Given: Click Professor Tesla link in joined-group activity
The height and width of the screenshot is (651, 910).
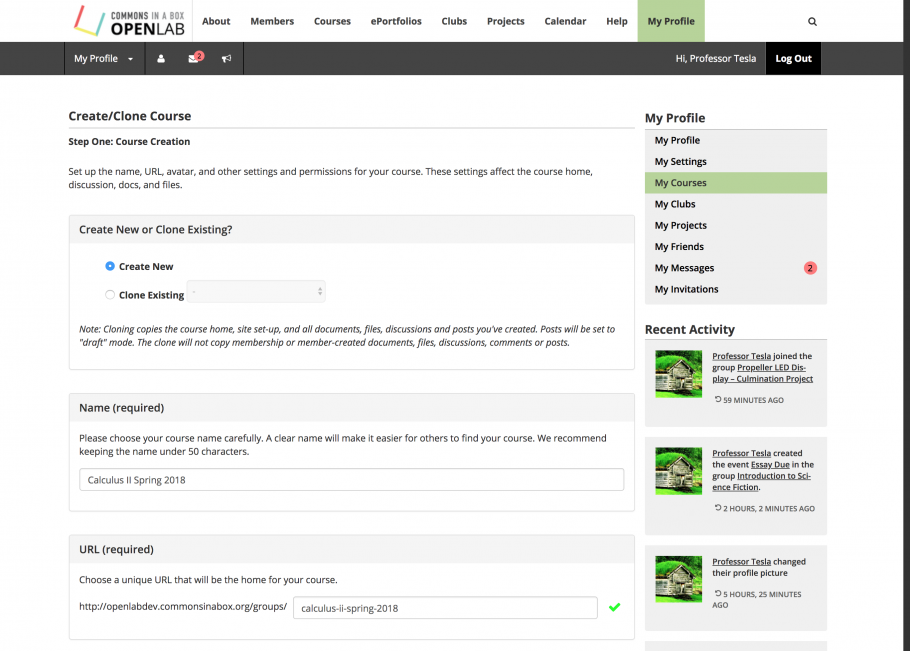Looking at the screenshot, I should 741,356.
